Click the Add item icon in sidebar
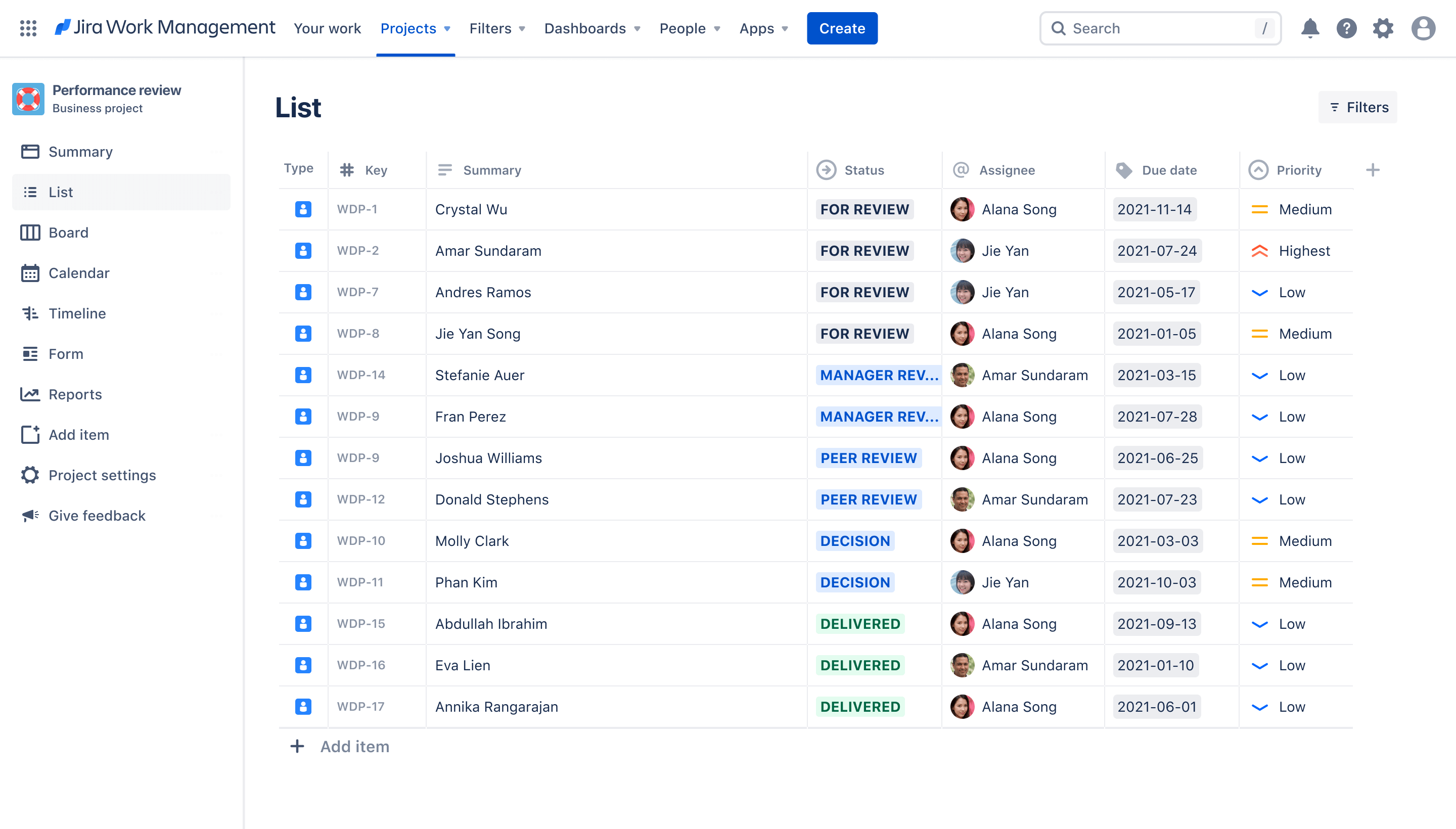The width and height of the screenshot is (1456, 829). (29, 434)
